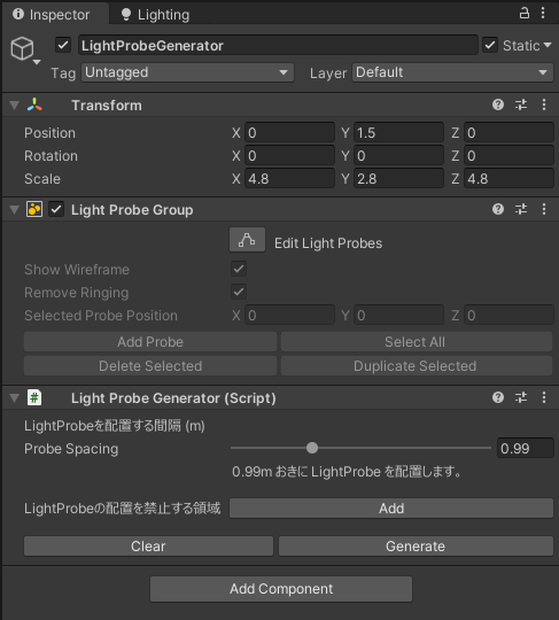This screenshot has height=620, width=559.
Task: Click the Selected Probe Position X field
Action: coord(289,315)
